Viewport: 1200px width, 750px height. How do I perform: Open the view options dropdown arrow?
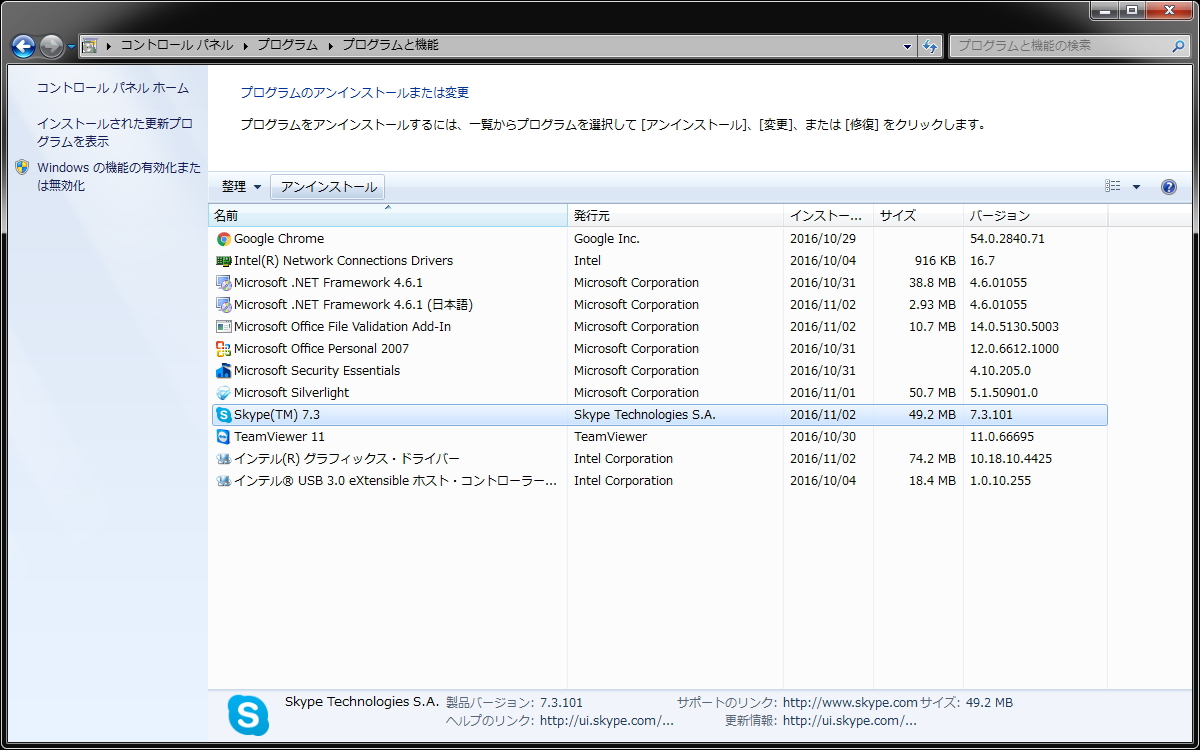pos(1136,187)
